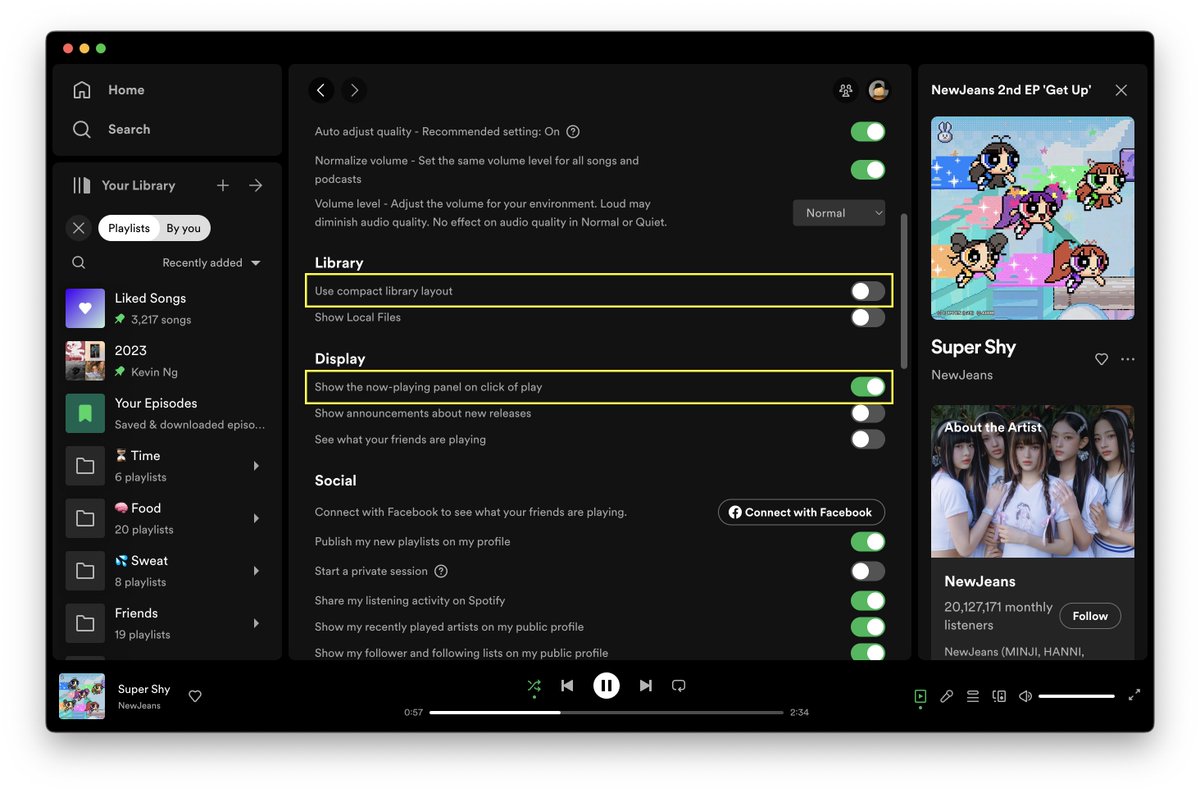The height and width of the screenshot is (793, 1200).
Task: Enable See what your friends are playing
Action: 868,439
